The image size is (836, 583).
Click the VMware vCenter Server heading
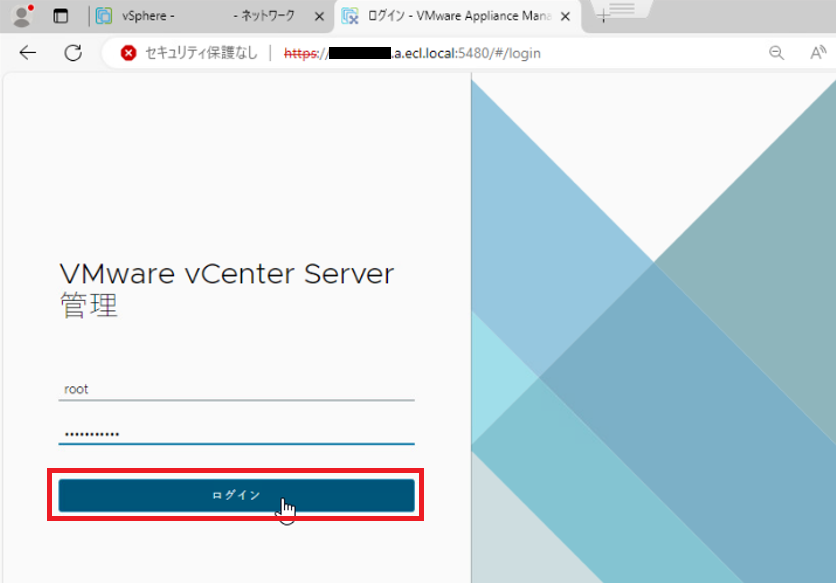pyautogui.click(x=227, y=274)
